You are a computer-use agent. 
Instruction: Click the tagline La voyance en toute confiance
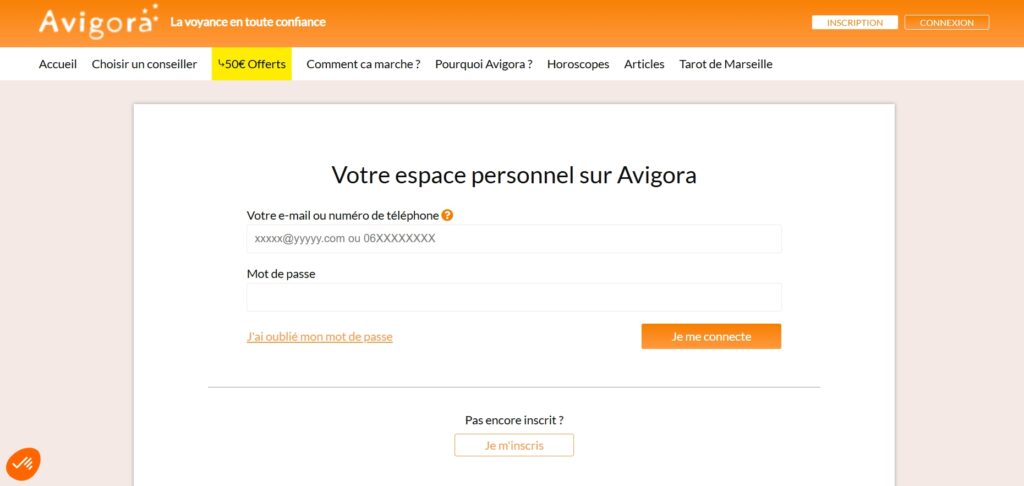click(248, 22)
